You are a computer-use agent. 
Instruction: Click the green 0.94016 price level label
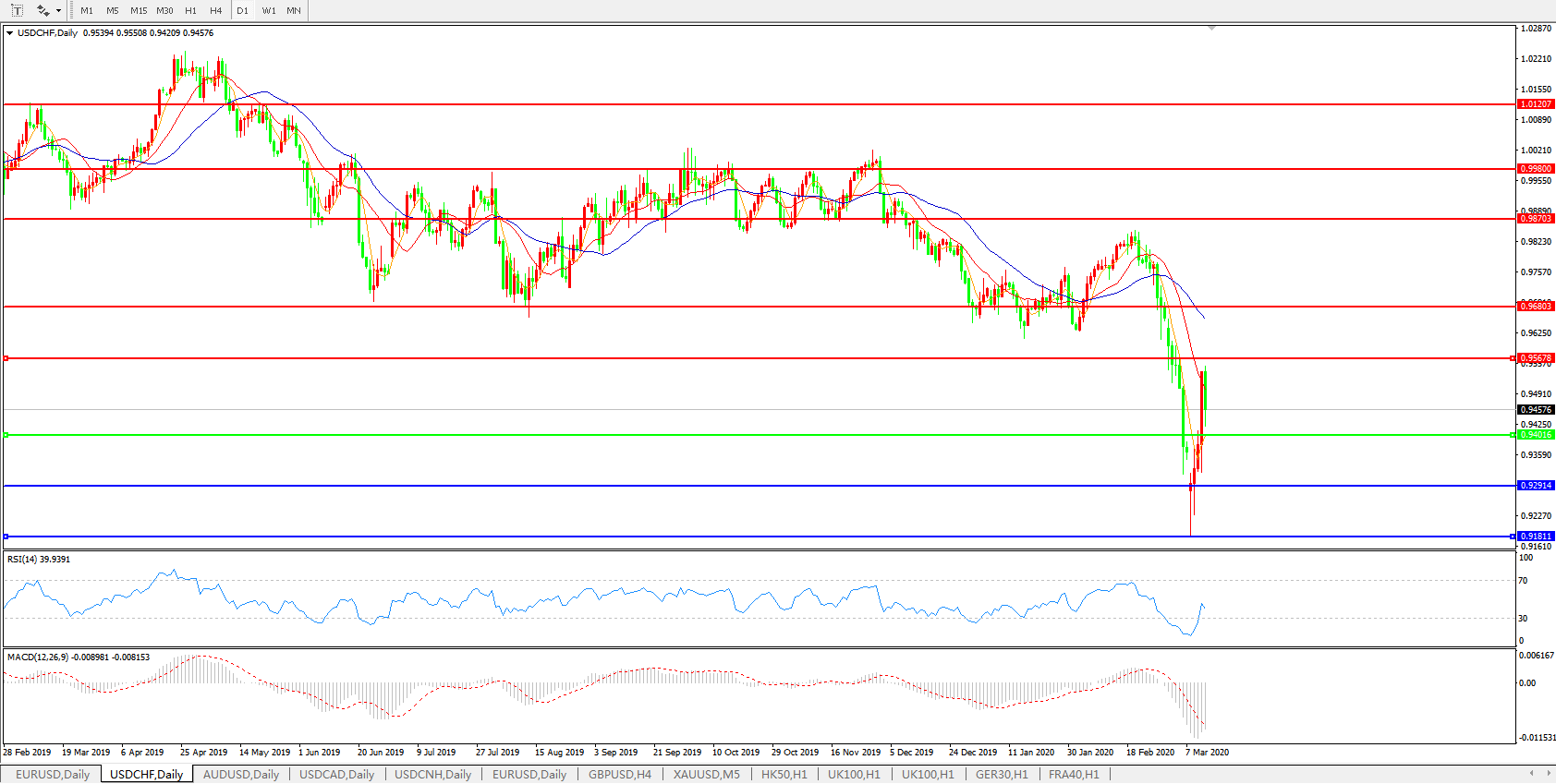click(1536, 435)
